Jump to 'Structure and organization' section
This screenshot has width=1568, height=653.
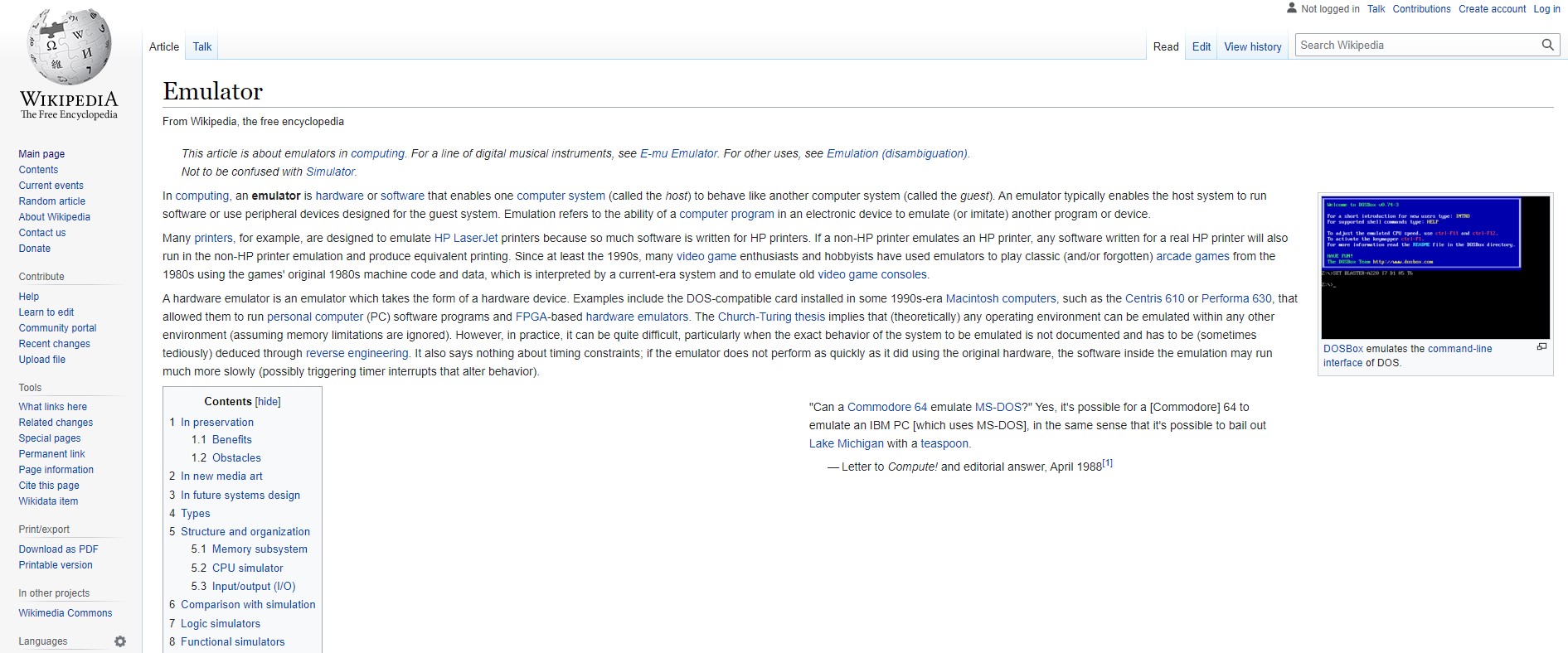[x=245, y=531]
